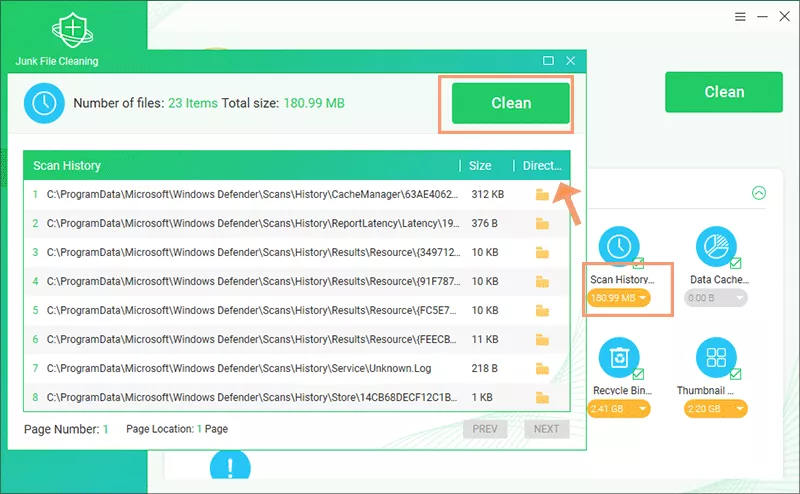This screenshot has width=800, height=494.
Task: Select row 8 Store\14CB68DECF12C1B path
Action: click(x=252, y=398)
